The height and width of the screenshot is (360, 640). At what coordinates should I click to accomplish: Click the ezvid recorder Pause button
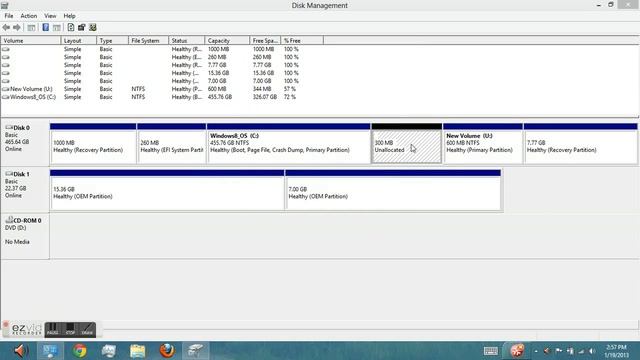[x=53, y=329]
